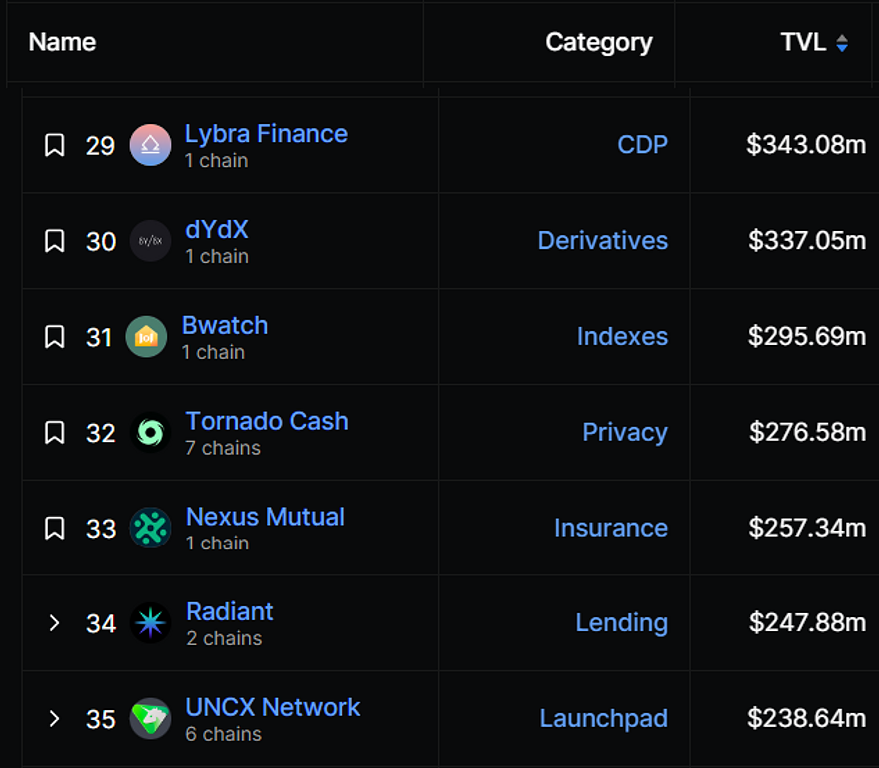Image resolution: width=879 pixels, height=768 pixels.
Task: Bookmark the Lybra Finance protocol
Action: click(55, 145)
